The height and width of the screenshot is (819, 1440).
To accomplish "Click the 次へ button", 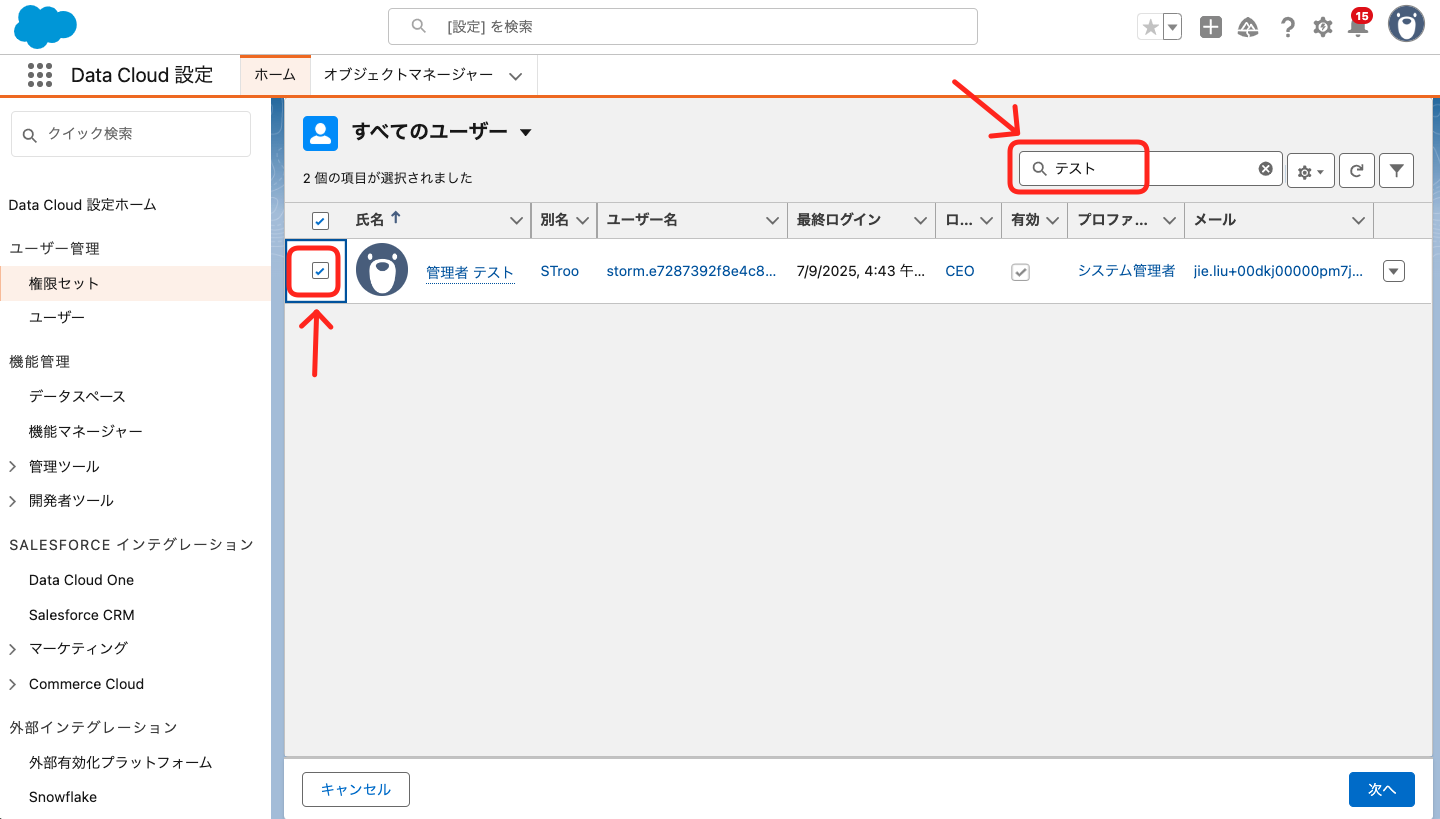I will tap(1382, 789).
